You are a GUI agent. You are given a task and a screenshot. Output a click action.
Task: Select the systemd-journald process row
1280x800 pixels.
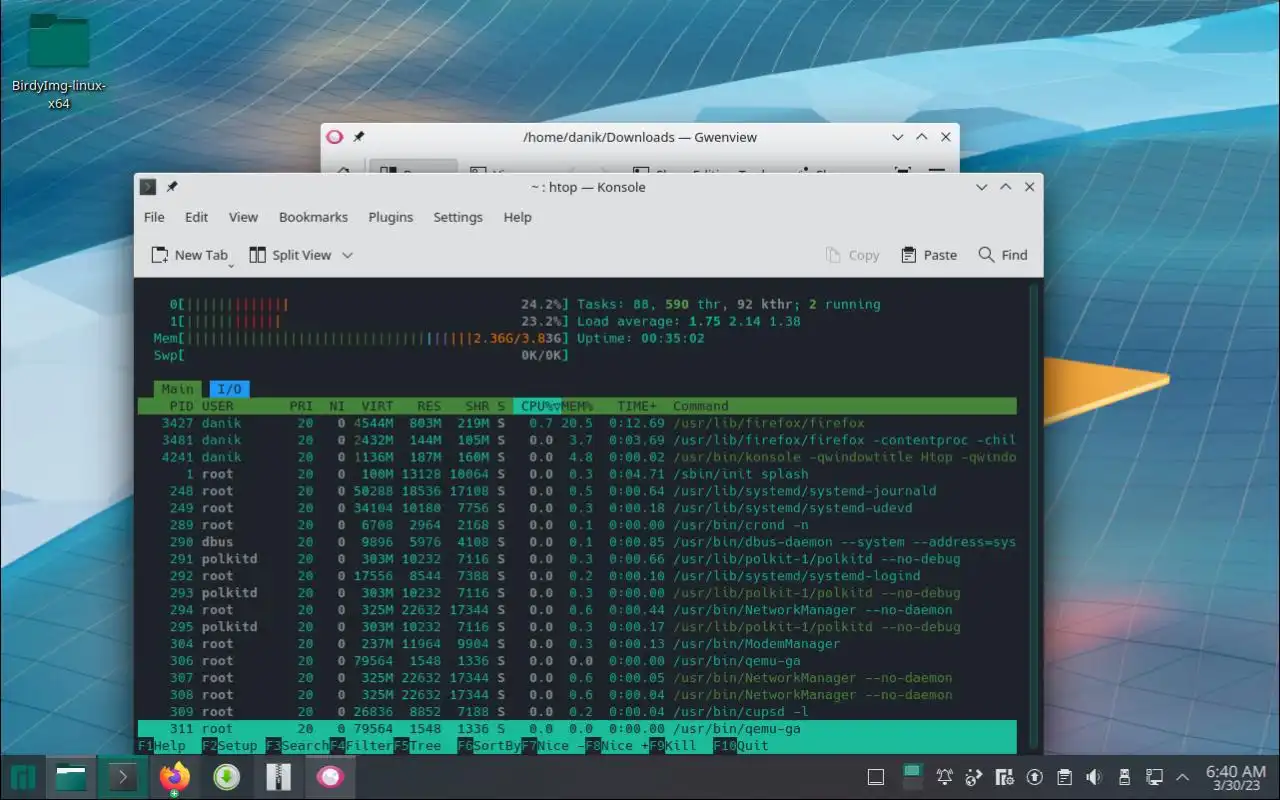point(577,491)
